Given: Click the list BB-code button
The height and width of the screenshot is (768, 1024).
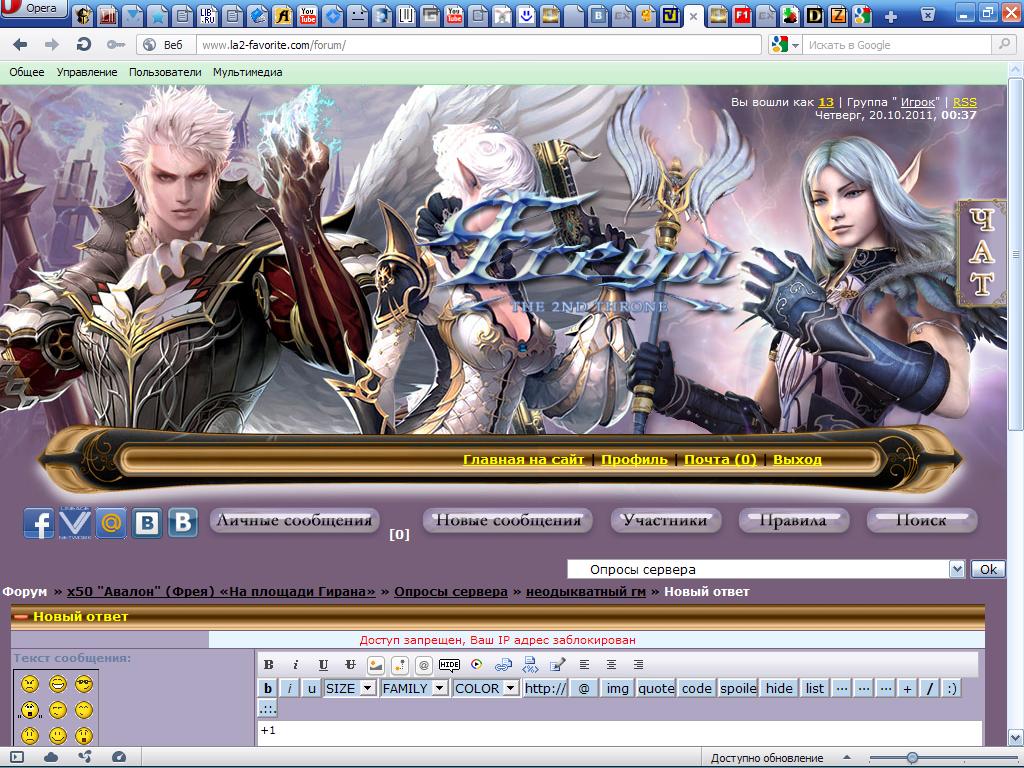Looking at the screenshot, I should click(x=814, y=688).
